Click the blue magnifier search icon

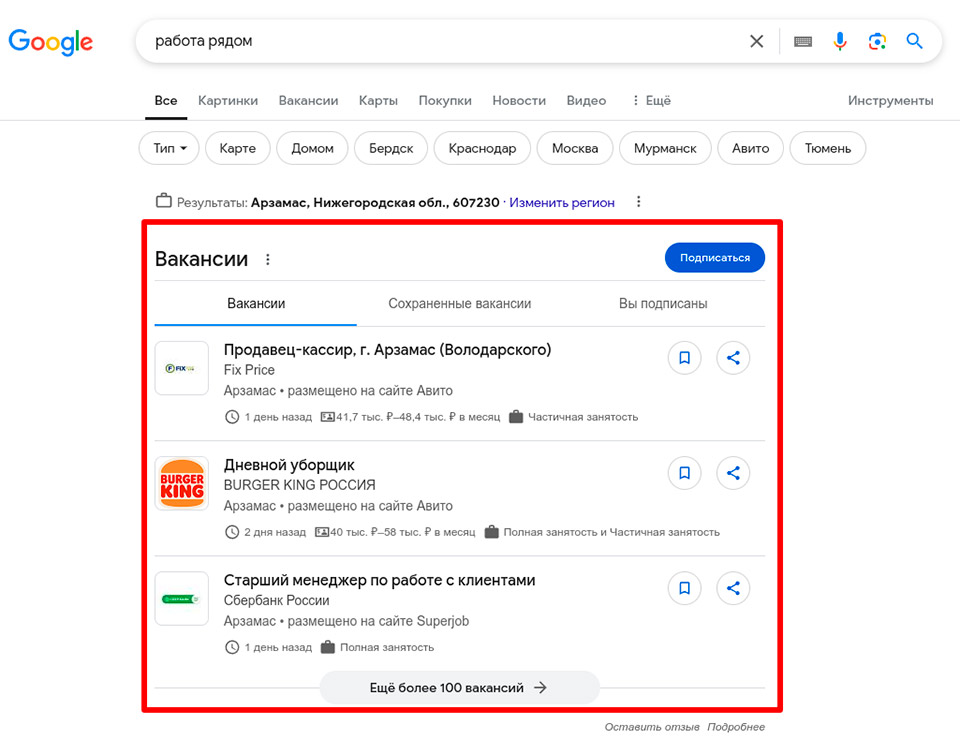(x=915, y=41)
